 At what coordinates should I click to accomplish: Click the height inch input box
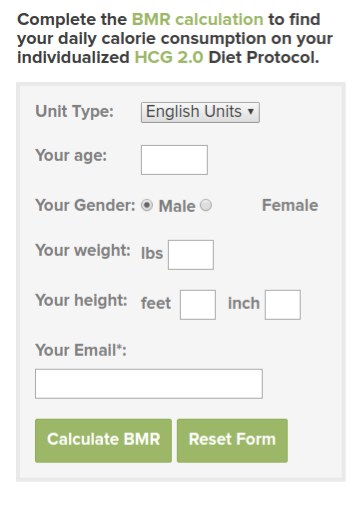[283, 305]
